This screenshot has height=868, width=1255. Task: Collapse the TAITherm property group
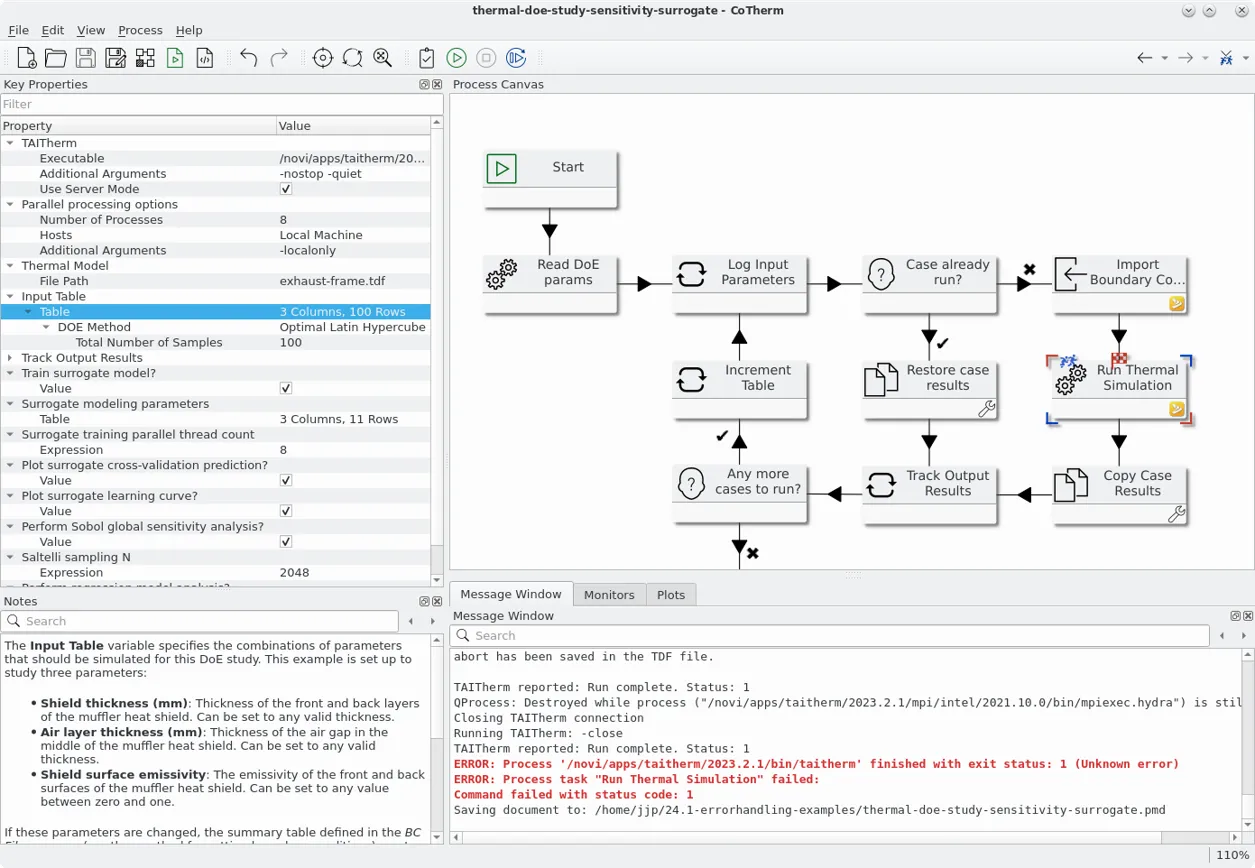tap(10, 143)
